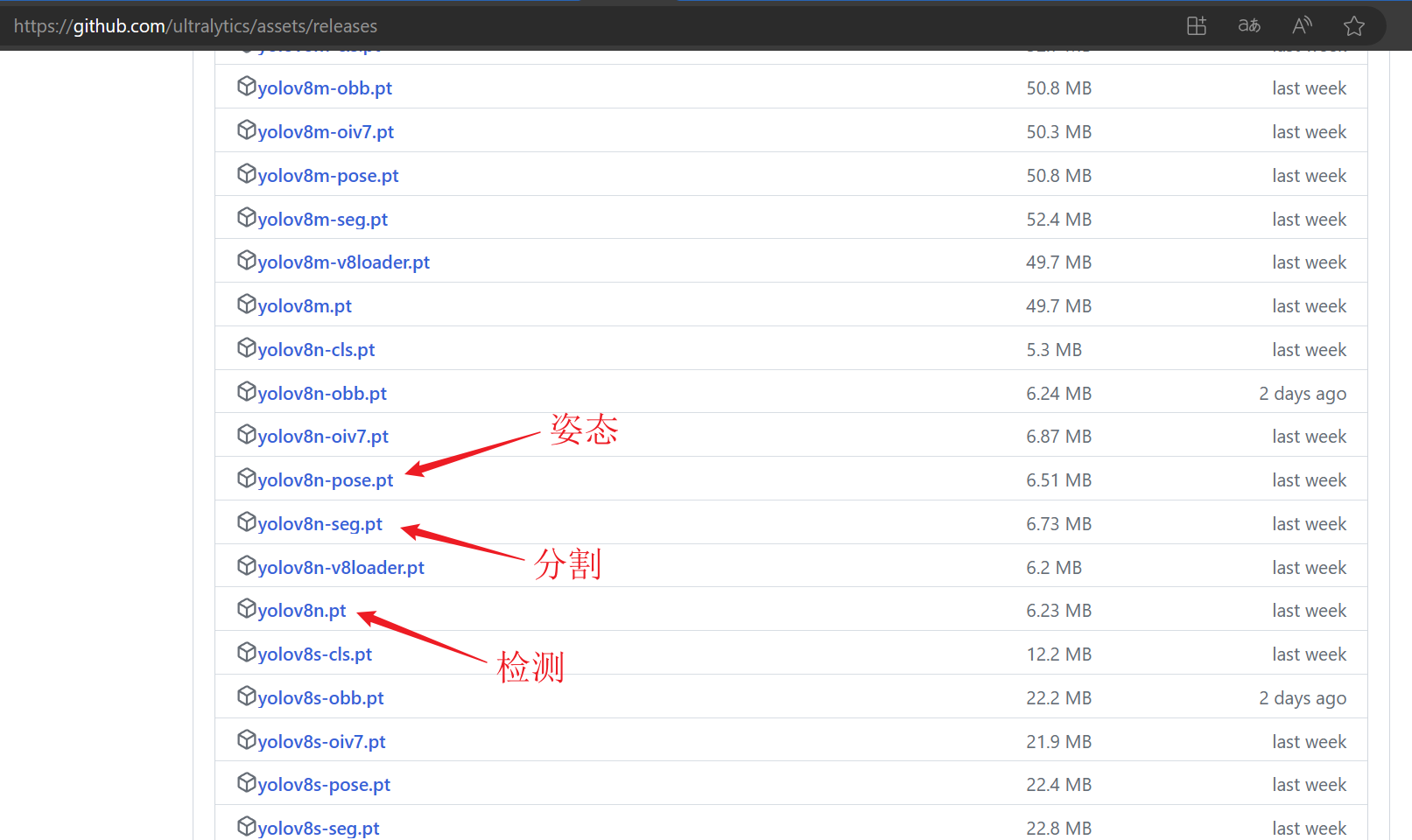The image size is (1412, 840).
Task: Click the translate page icon
Action: point(1249,25)
